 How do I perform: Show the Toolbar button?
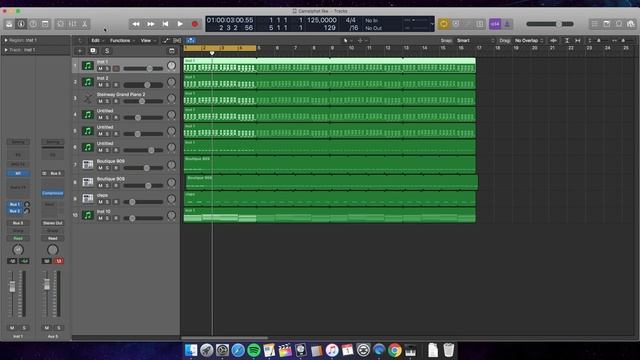(45, 24)
